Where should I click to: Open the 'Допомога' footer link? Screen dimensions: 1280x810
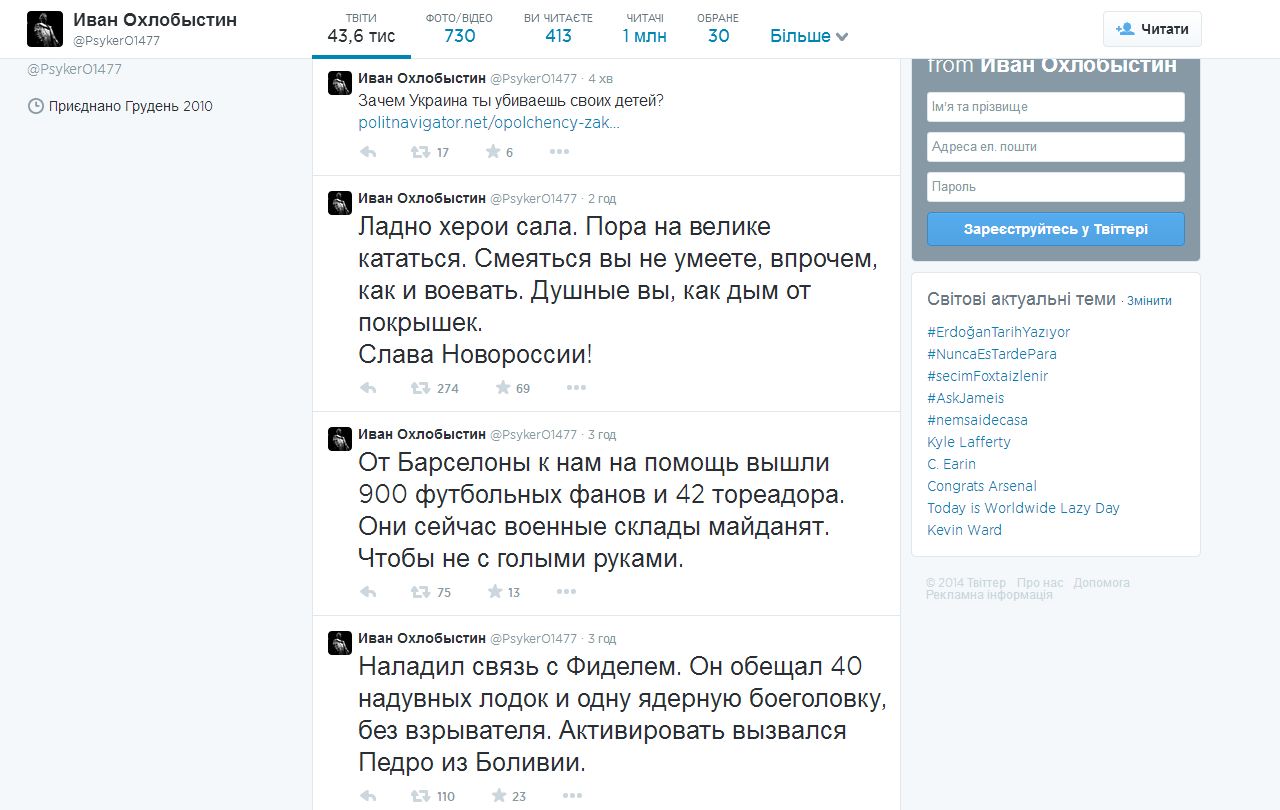[1102, 583]
